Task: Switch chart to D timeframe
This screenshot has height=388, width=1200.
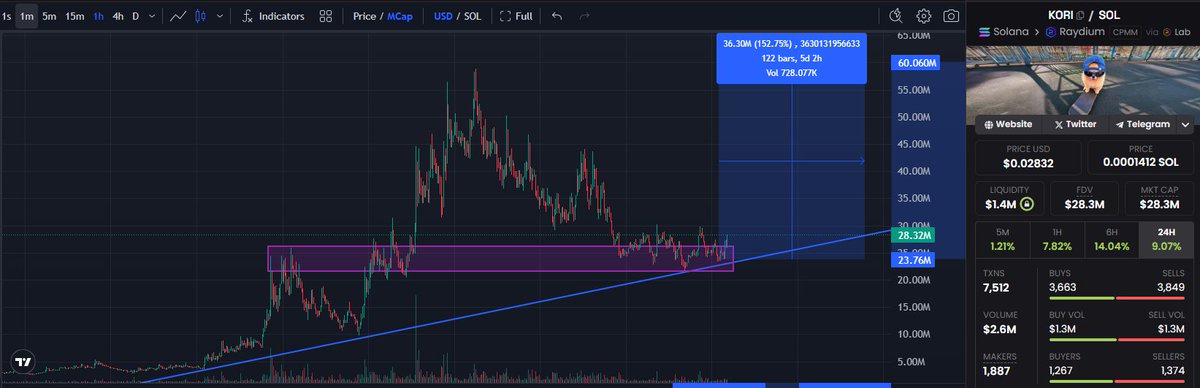Action: click(x=136, y=16)
